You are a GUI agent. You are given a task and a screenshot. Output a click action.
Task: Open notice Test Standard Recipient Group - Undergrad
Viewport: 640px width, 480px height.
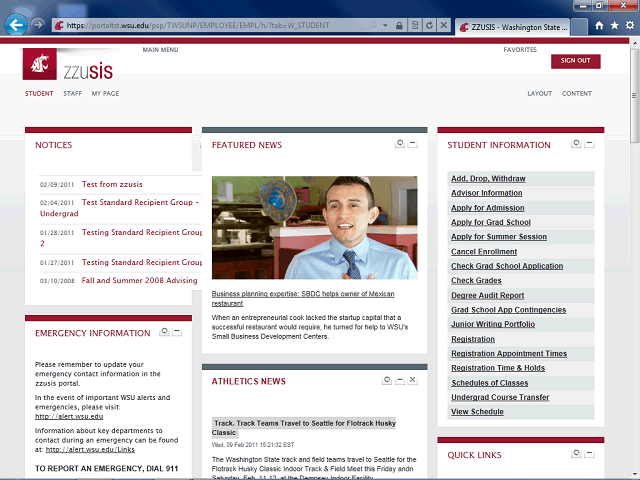pyautogui.click(x=120, y=208)
